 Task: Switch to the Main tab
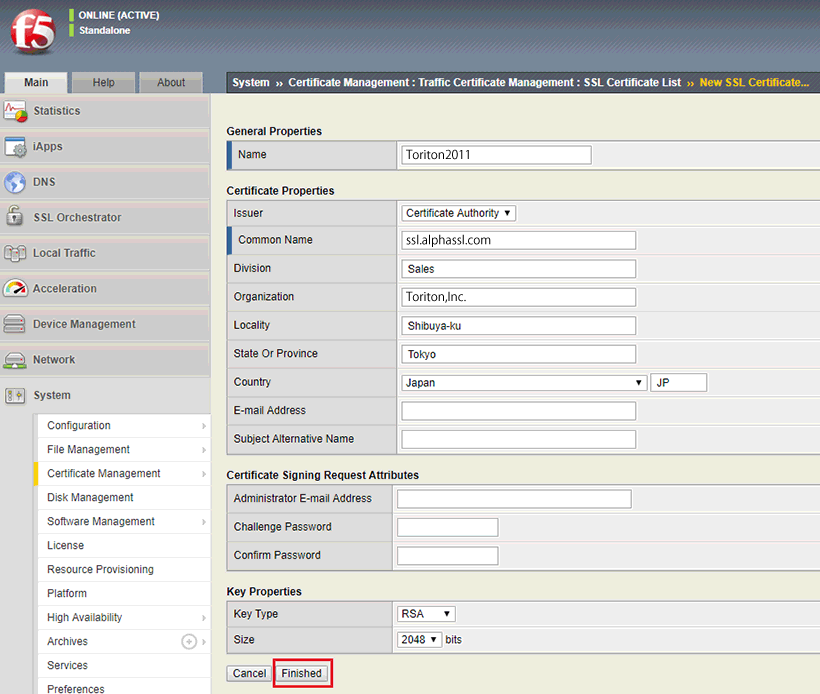pos(36,83)
